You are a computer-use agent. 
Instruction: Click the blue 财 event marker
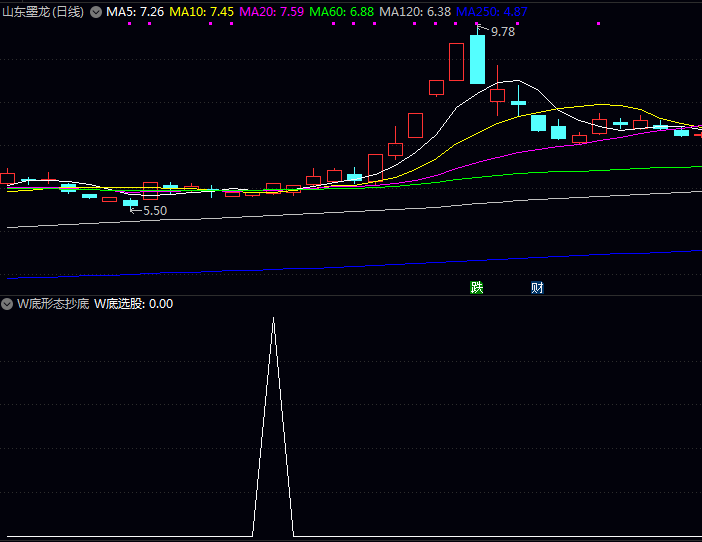click(537, 288)
